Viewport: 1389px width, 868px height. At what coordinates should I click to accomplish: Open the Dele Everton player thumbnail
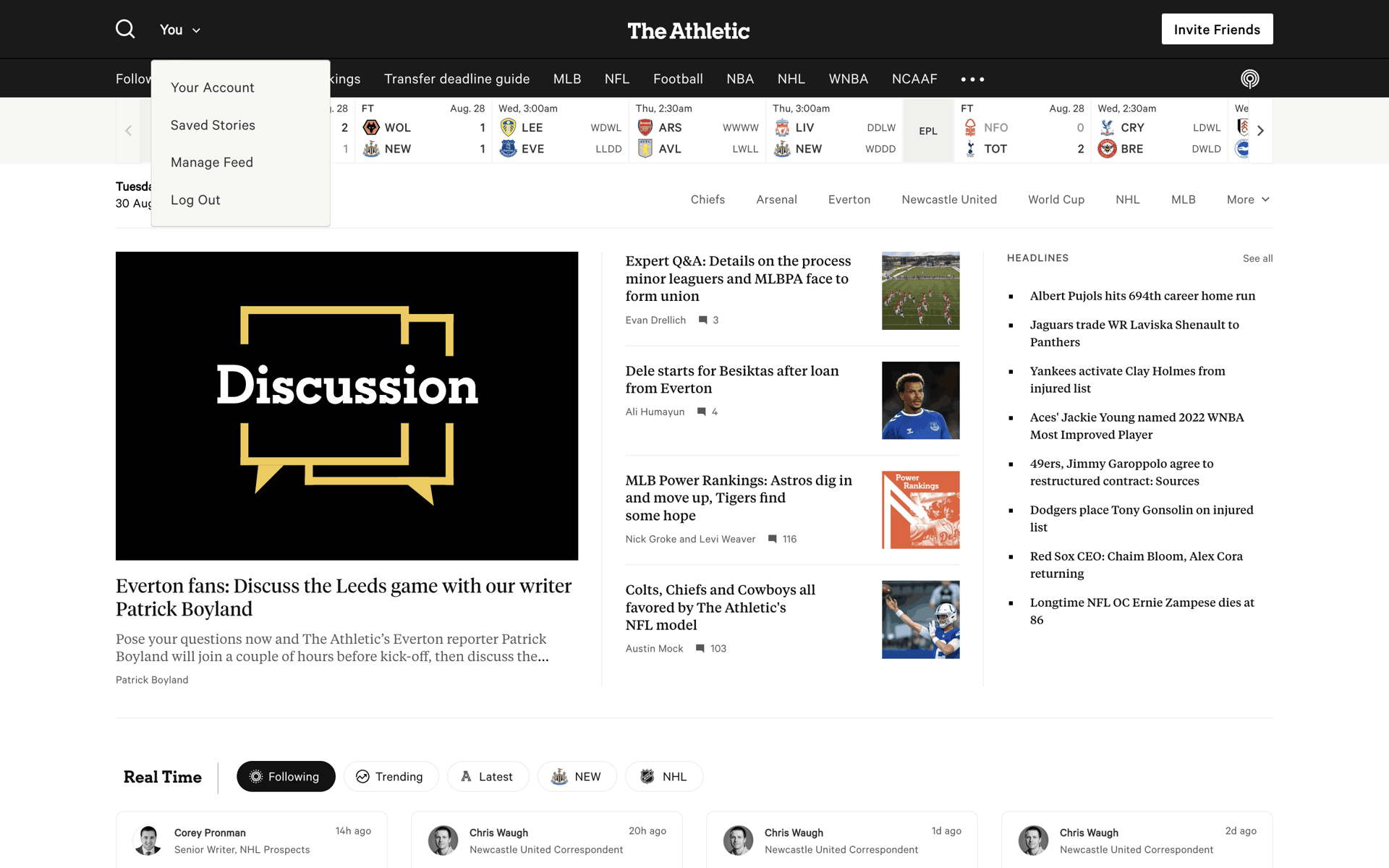click(x=920, y=400)
